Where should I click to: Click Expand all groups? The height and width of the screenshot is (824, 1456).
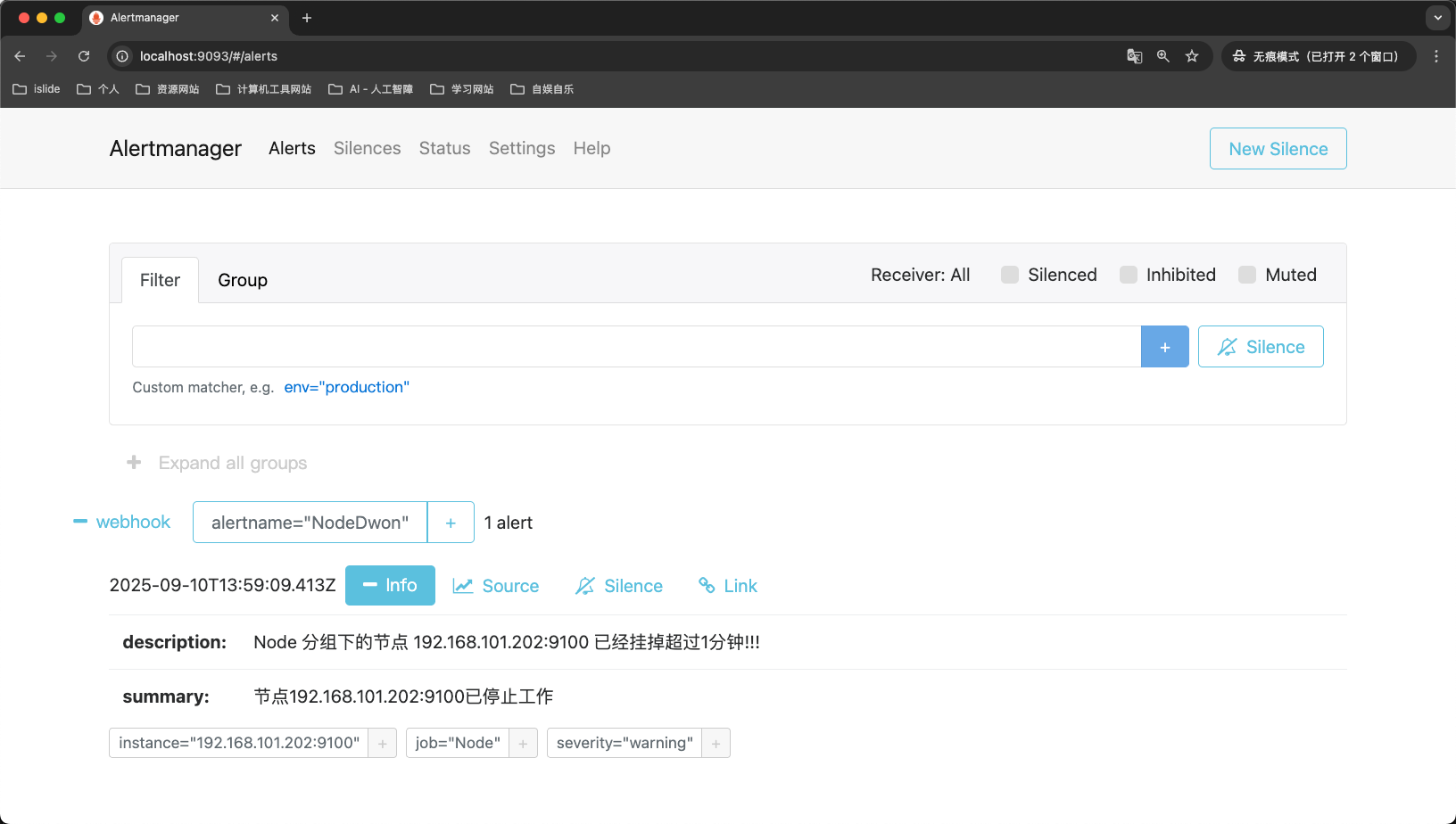coord(232,462)
